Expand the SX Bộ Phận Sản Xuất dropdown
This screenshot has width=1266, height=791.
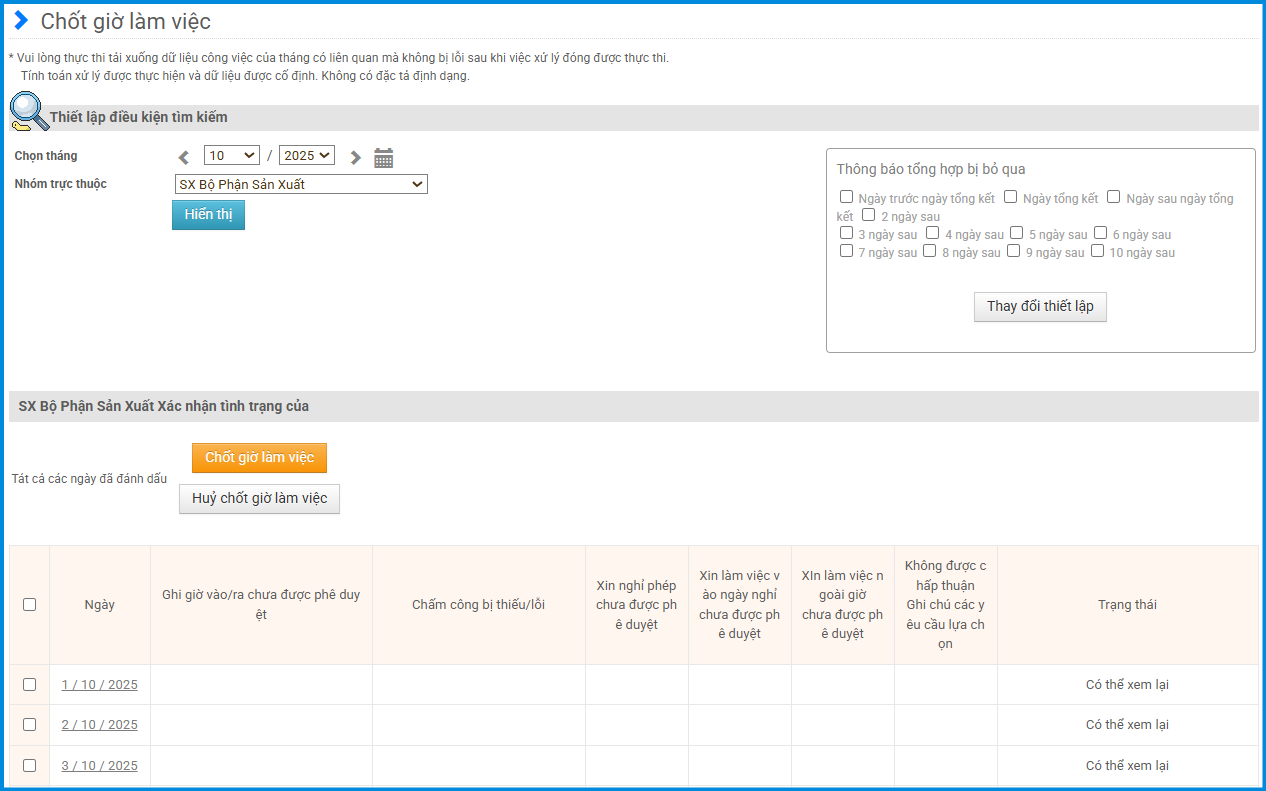tap(300, 184)
